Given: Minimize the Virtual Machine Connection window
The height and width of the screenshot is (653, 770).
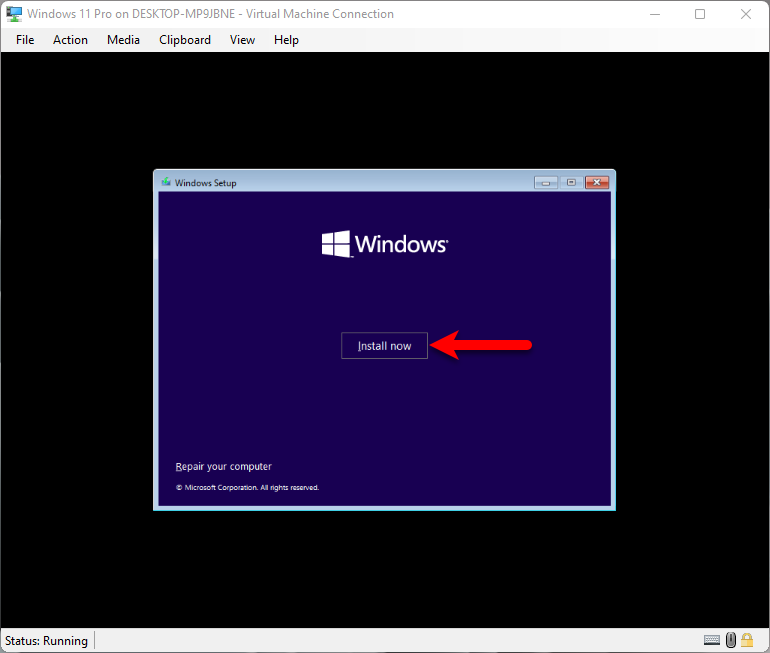Looking at the screenshot, I should (655, 14).
